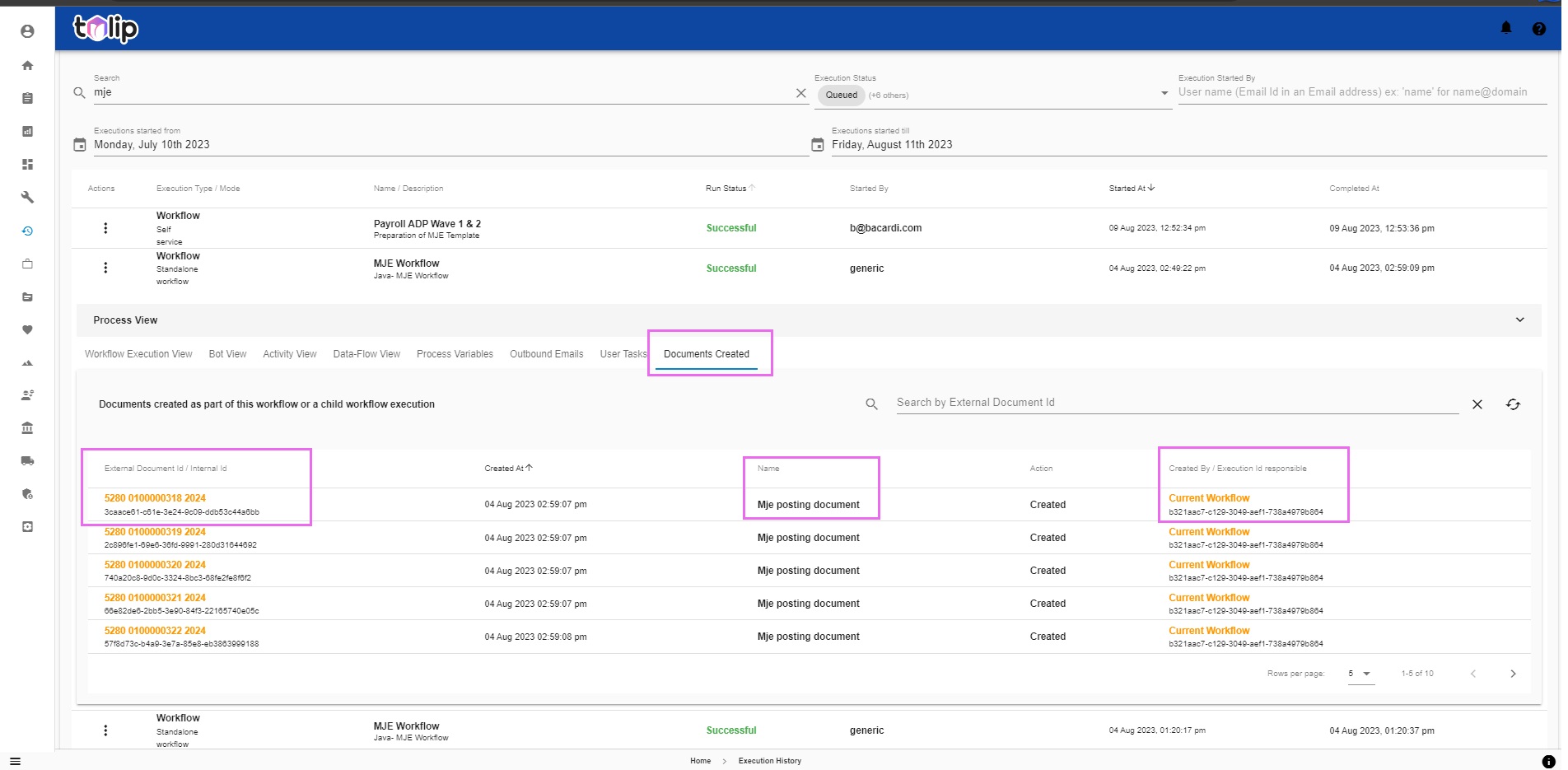Viewport: 1568px width, 770px height.
Task: Open calendar for Executions started till
Action: (x=818, y=145)
